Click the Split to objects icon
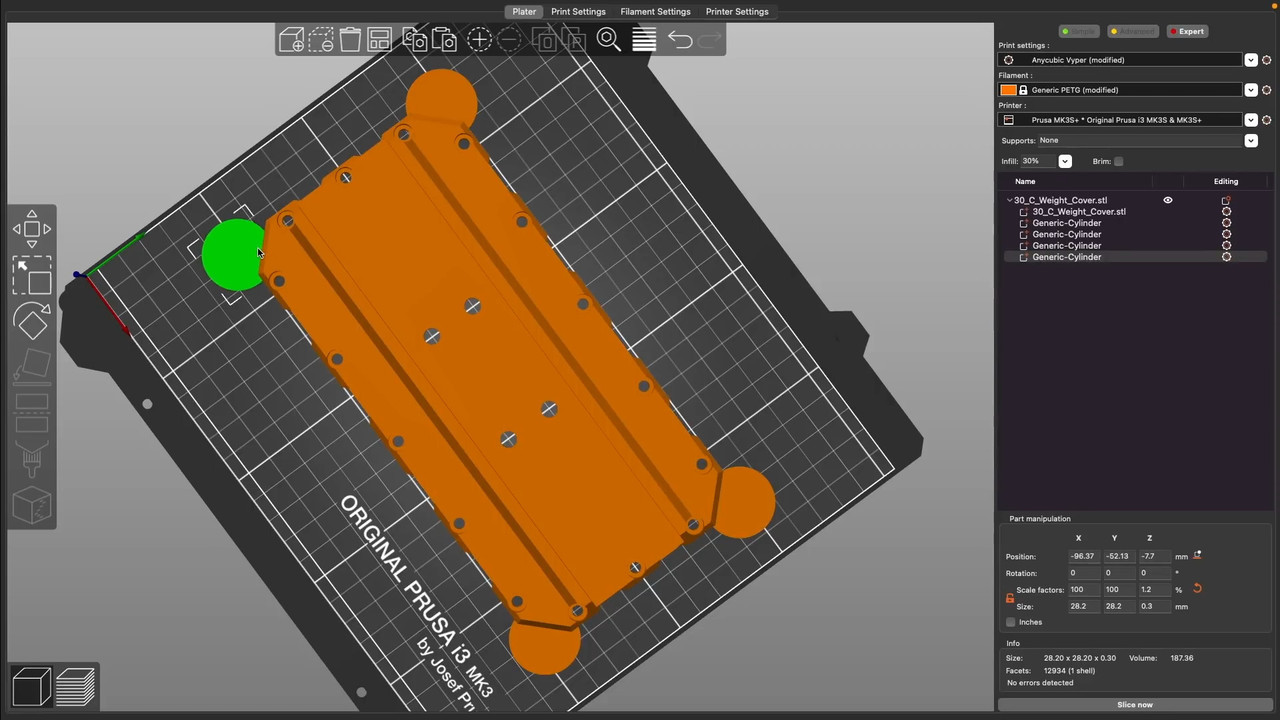The height and width of the screenshot is (720, 1280). pyautogui.click(x=544, y=40)
